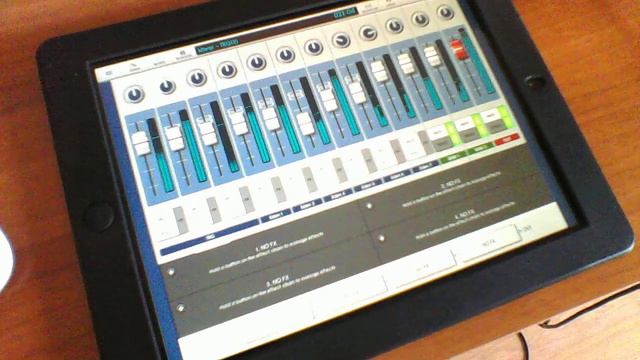Select the pan knob on mixer channel 5

tap(256, 62)
